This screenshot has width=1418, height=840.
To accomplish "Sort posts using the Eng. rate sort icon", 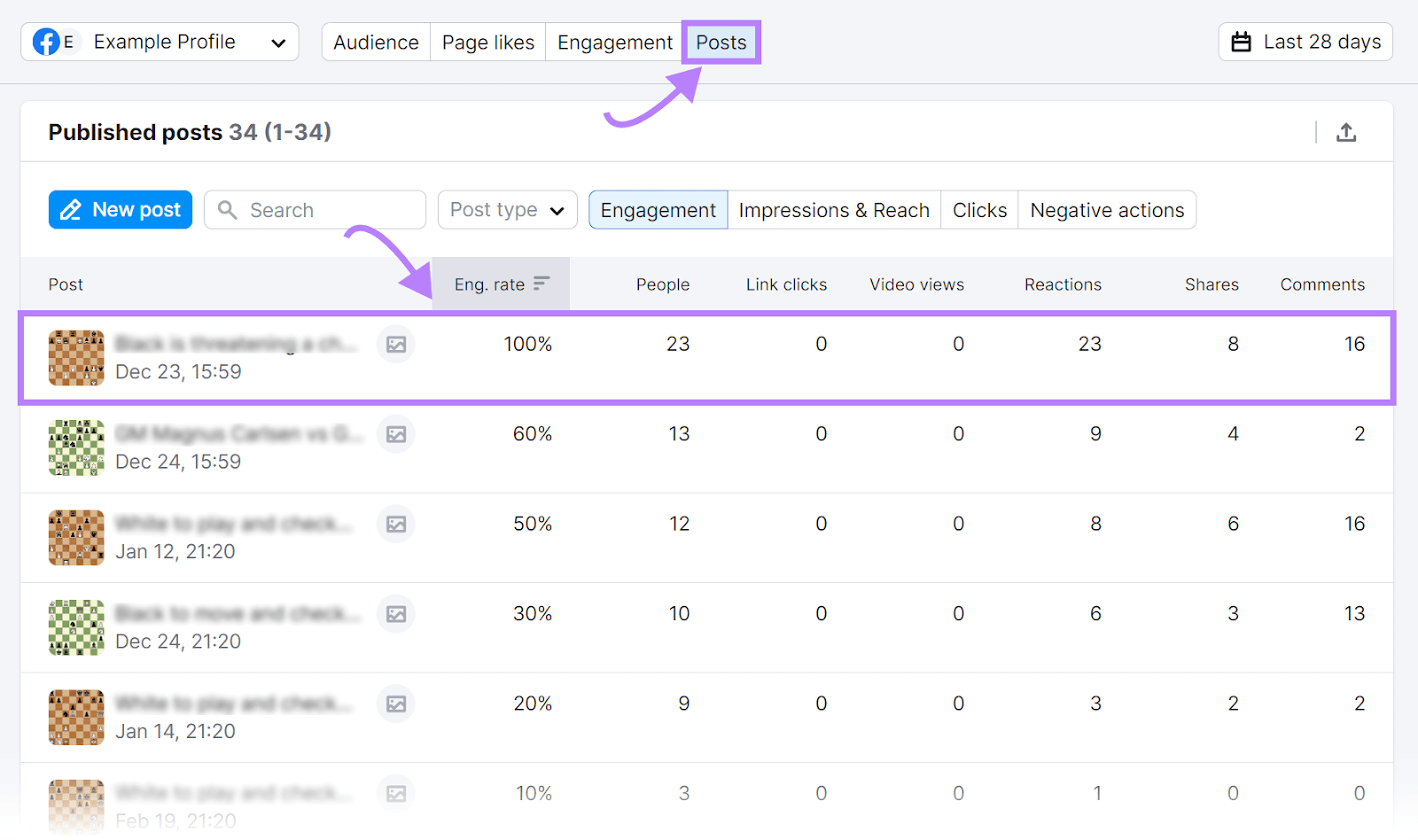I will point(541,284).
